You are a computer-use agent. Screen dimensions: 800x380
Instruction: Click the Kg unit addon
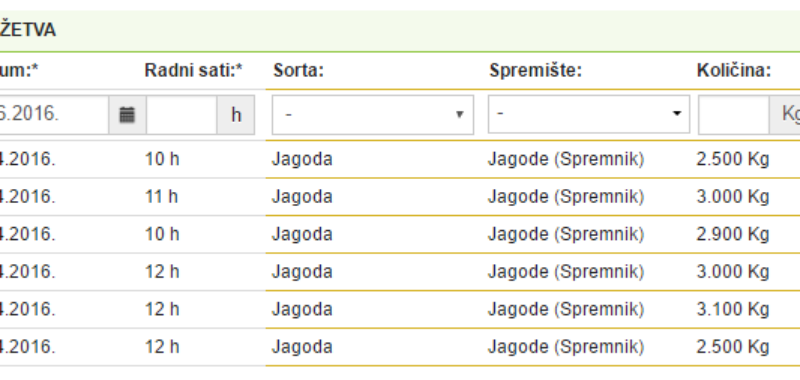pyautogui.click(x=785, y=115)
